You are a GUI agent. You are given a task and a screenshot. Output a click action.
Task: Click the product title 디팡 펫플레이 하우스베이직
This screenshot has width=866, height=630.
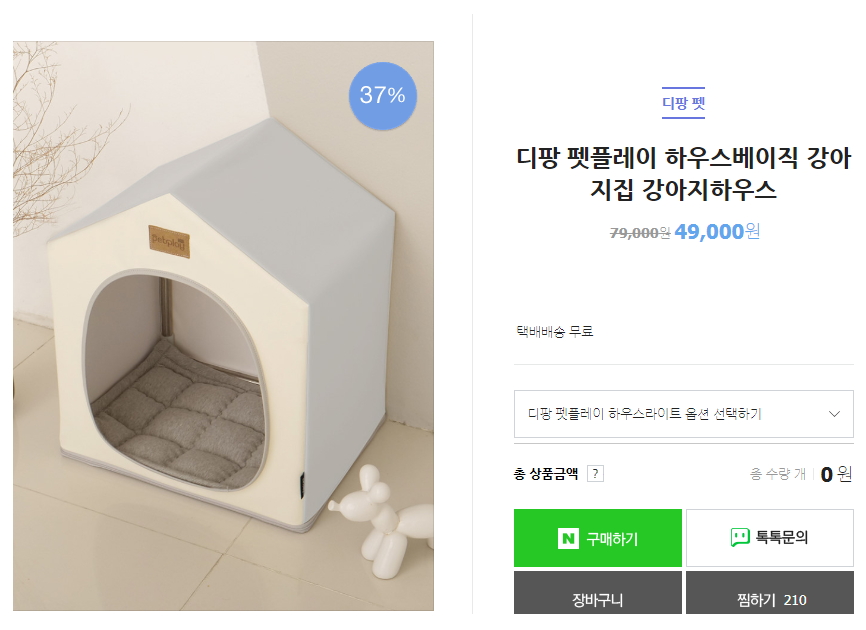tap(684, 173)
